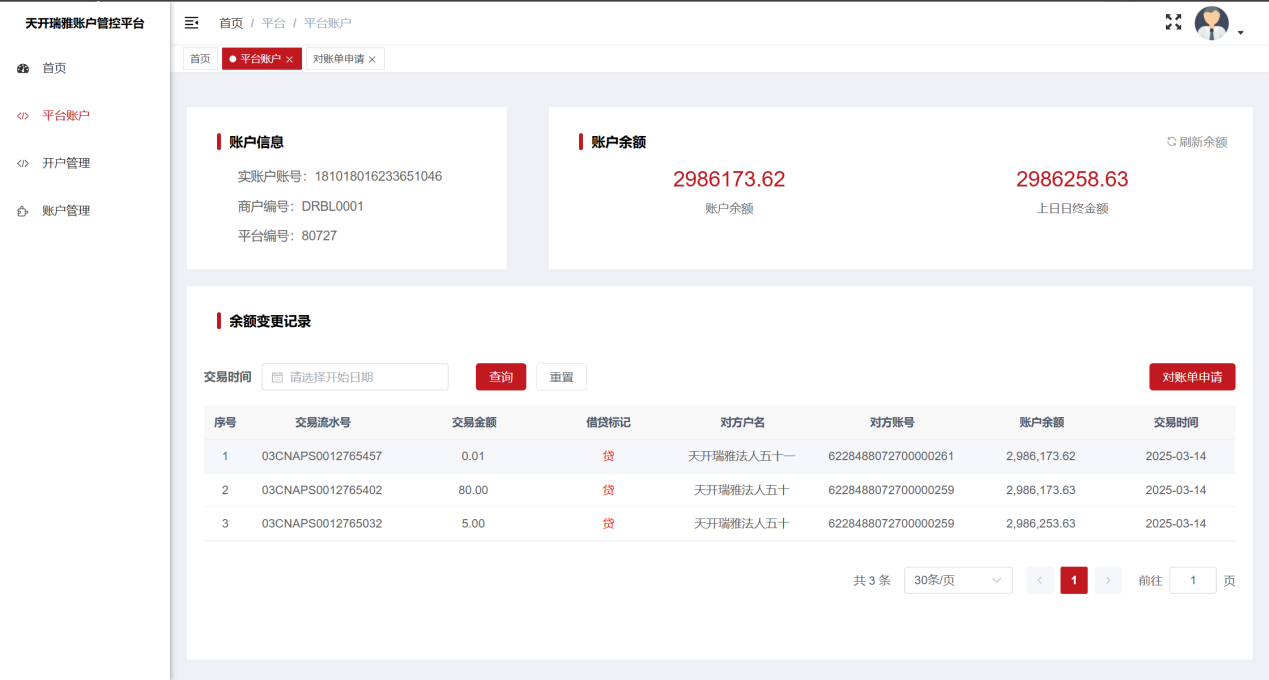Expand the dropdown arrow beside the avatar
The height and width of the screenshot is (680, 1269).
[1241, 33]
